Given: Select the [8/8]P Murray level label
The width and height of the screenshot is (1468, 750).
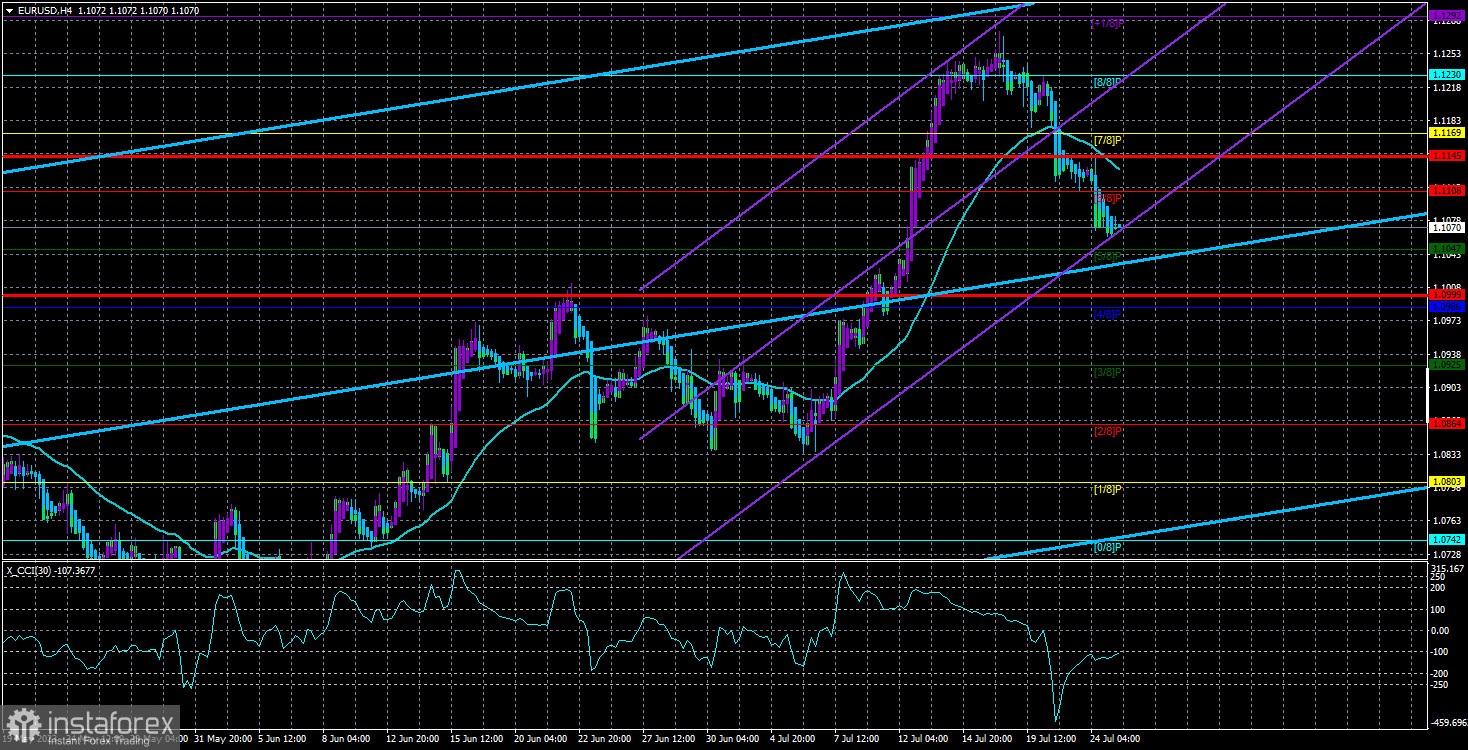Looking at the screenshot, I should pos(1106,82).
